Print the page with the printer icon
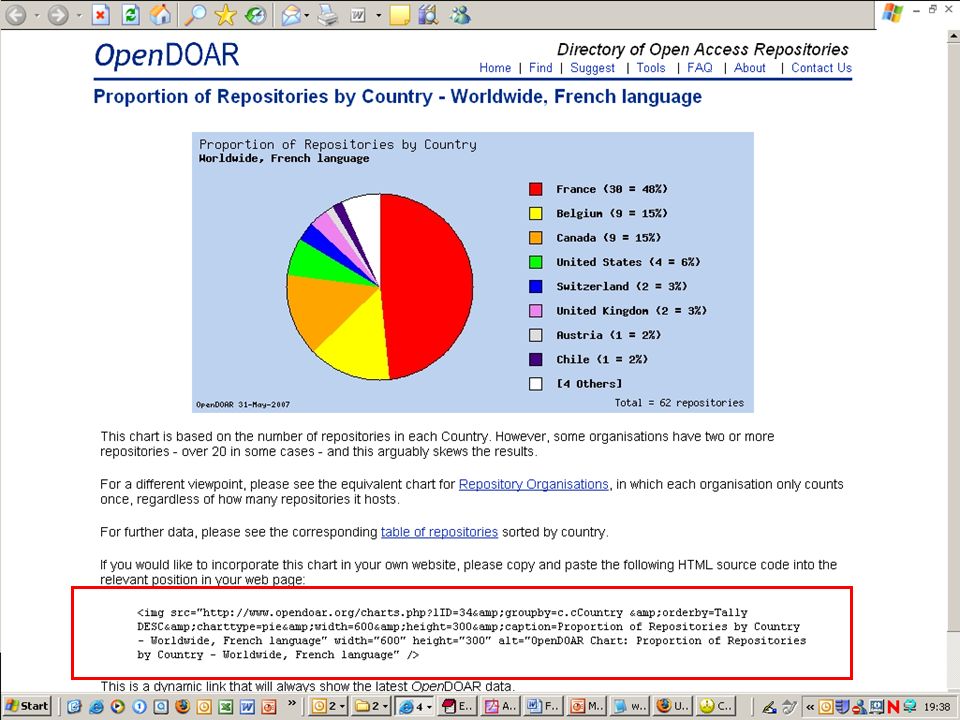The height and width of the screenshot is (720, 960). (x=328, y=15)
